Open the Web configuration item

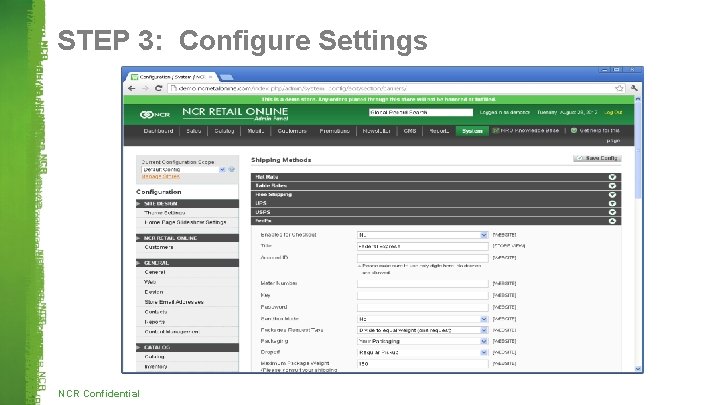(x=150, y=282)
